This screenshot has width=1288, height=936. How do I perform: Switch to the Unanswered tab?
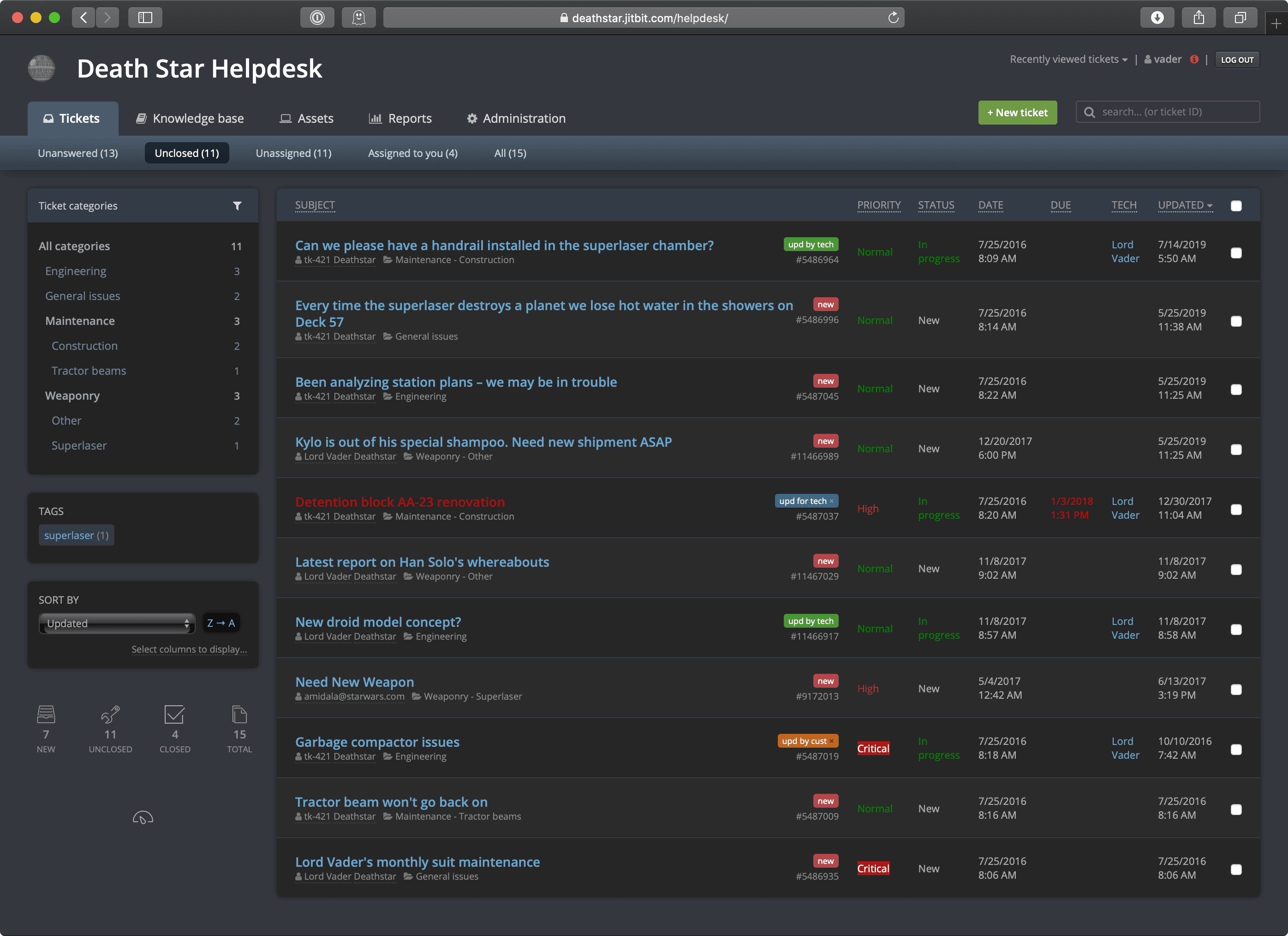click(78, 153)
